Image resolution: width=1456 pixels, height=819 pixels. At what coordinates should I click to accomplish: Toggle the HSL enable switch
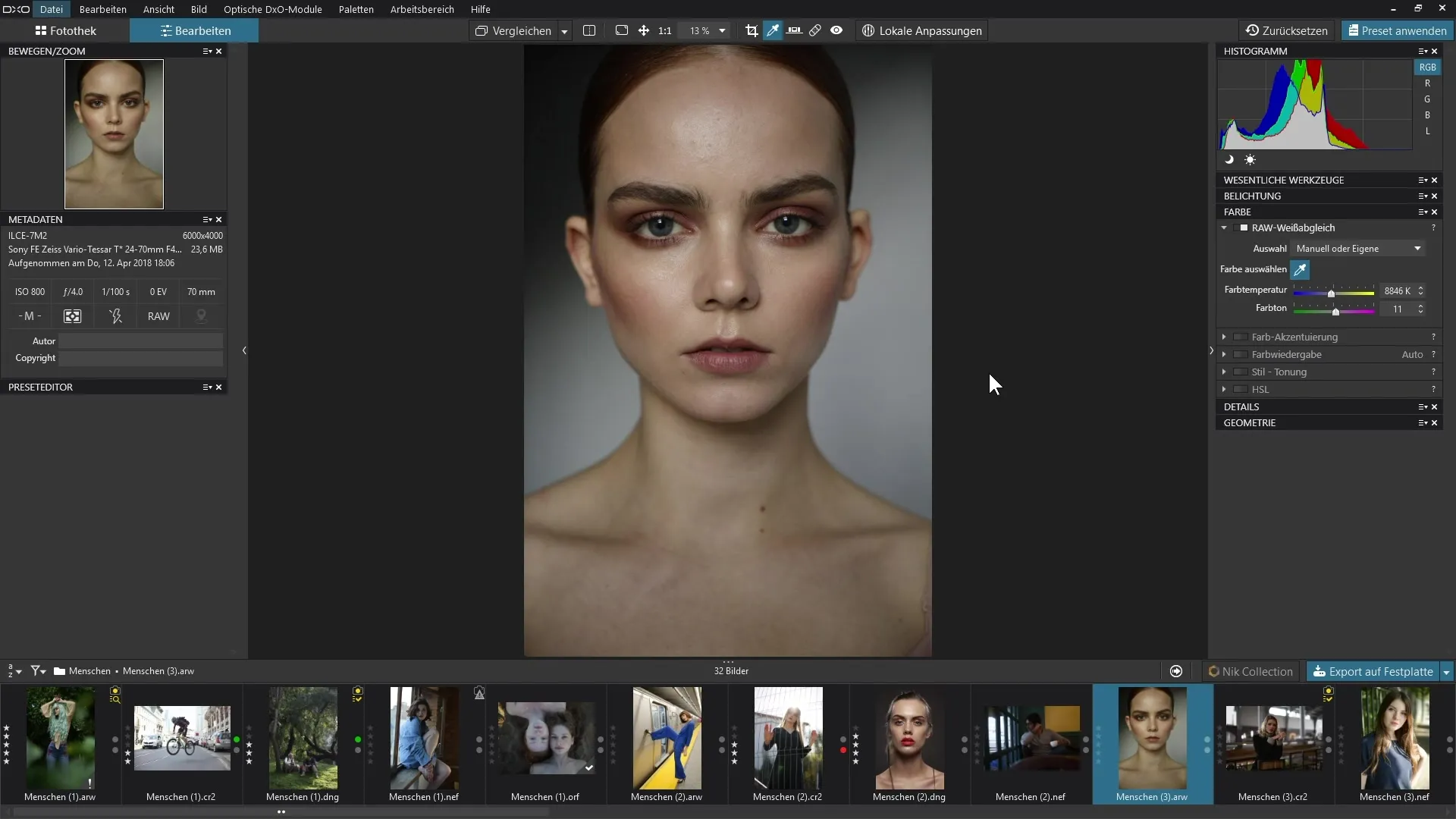[1241, 390]
